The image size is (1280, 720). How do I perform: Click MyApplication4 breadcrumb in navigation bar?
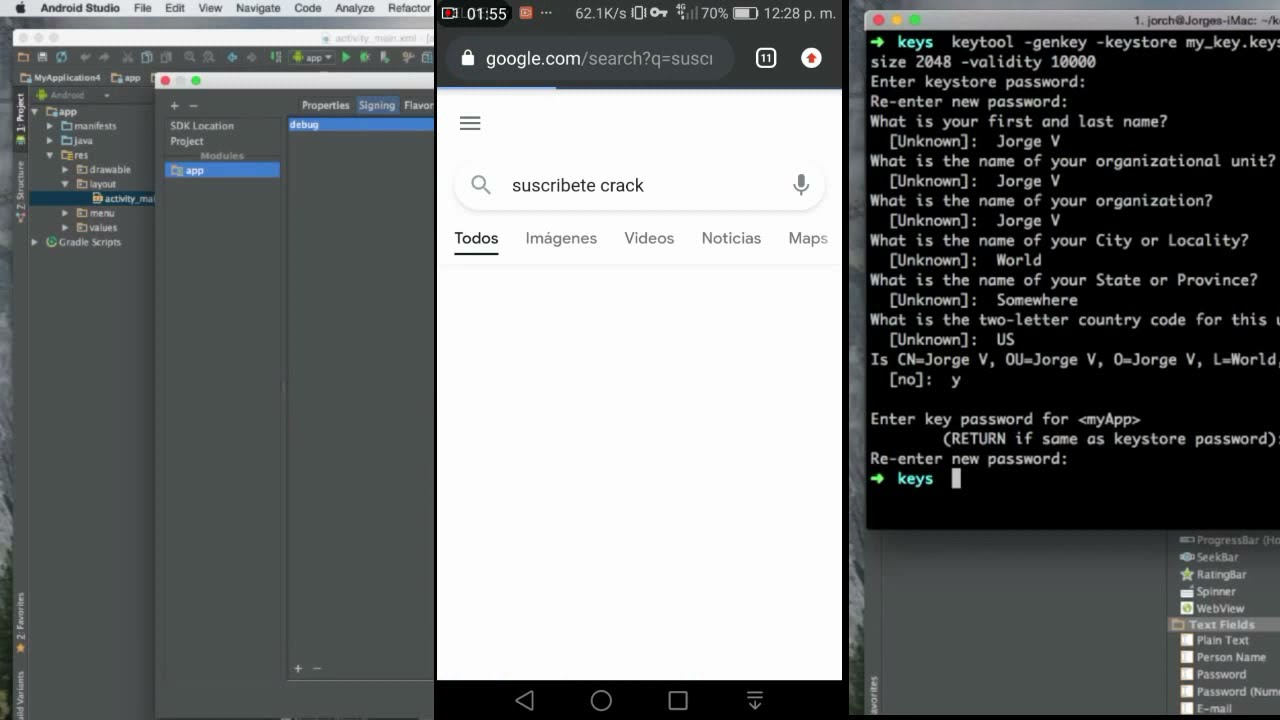click(x=60, y=77)
